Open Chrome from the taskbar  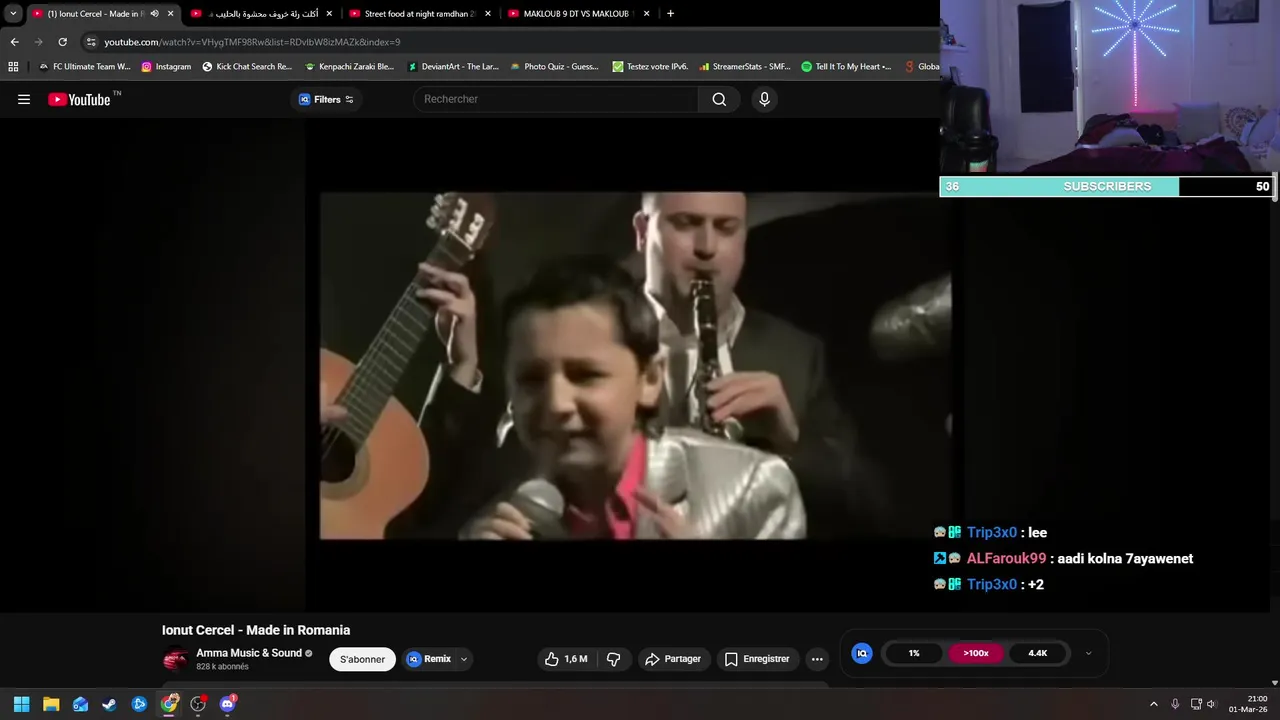[169, 704]
